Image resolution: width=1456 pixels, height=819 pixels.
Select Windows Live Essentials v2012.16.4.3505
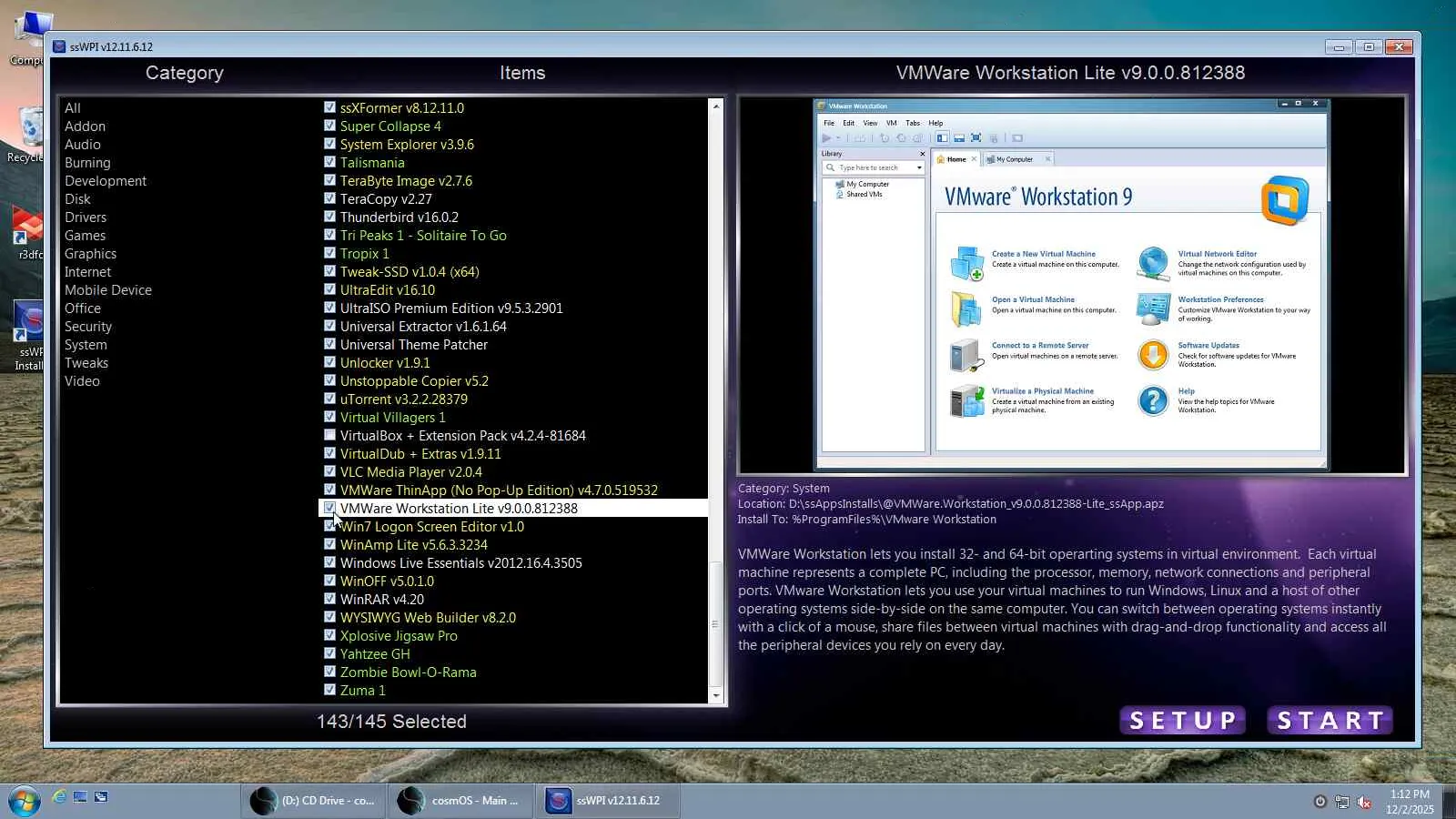pos(461,563)
